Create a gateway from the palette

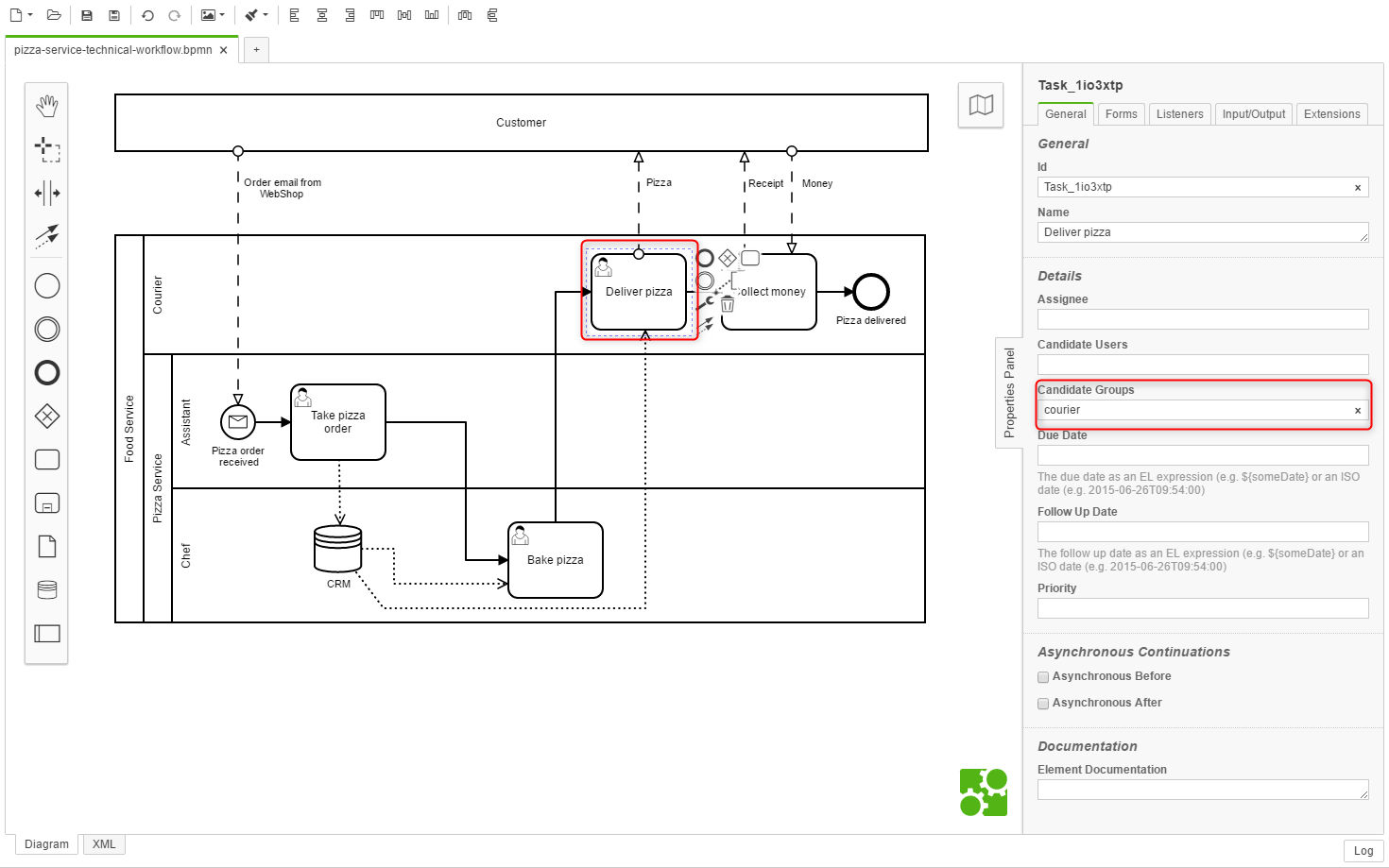(46, 416)
